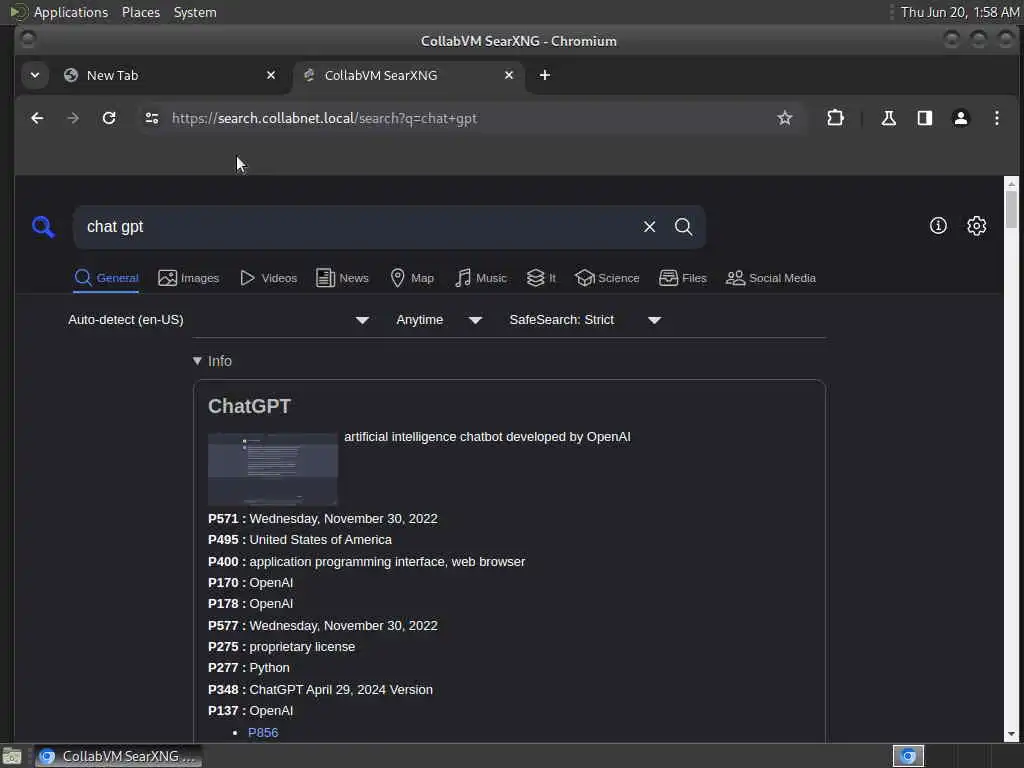
Task: Open the SafeSearch: Strict dropdown
Action: point(585,320)
